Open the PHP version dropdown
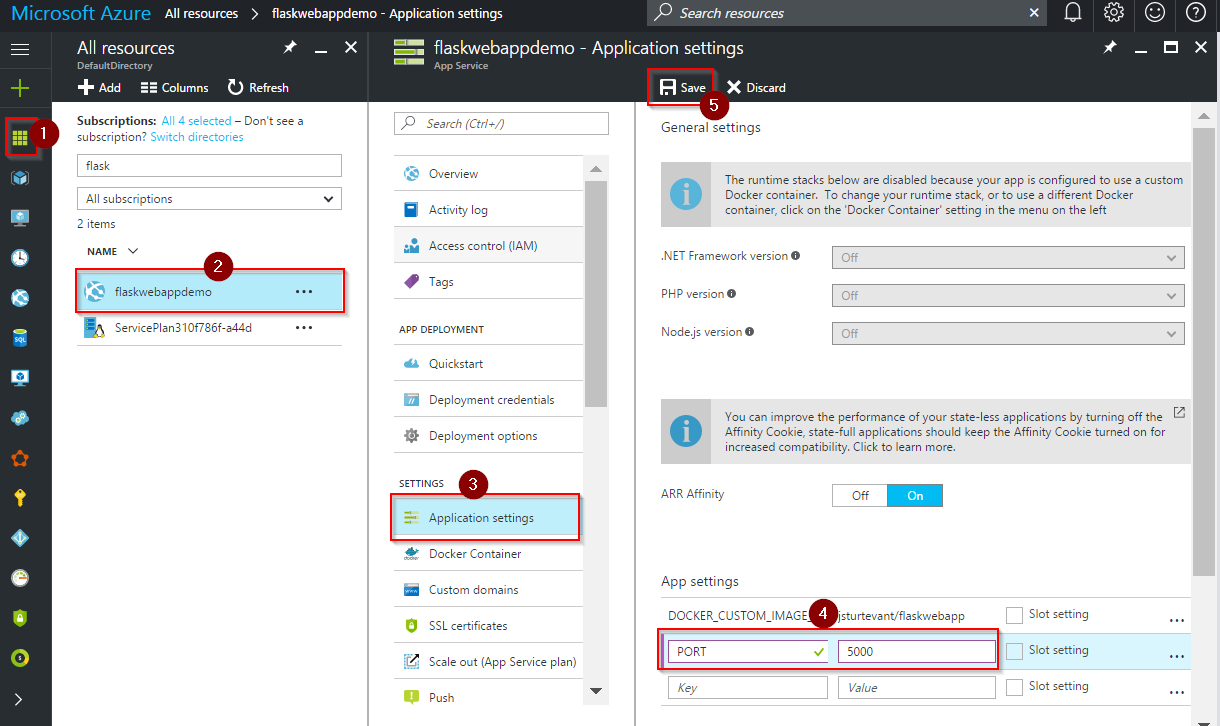This screenshot has width=1220, height=726. click(x=1008, y=295)
